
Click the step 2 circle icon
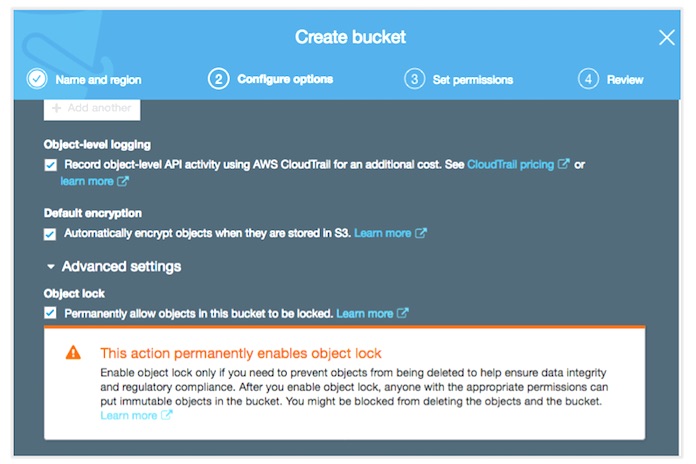click(218, 79)
